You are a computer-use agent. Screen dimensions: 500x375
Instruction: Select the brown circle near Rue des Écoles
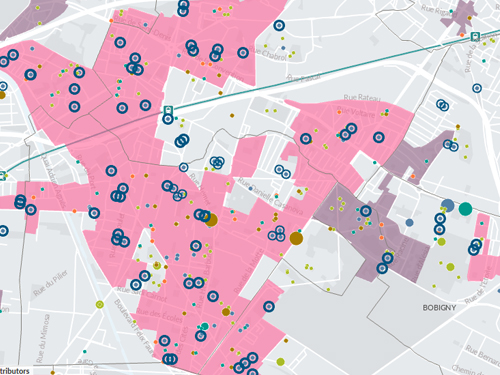point(226,312)
